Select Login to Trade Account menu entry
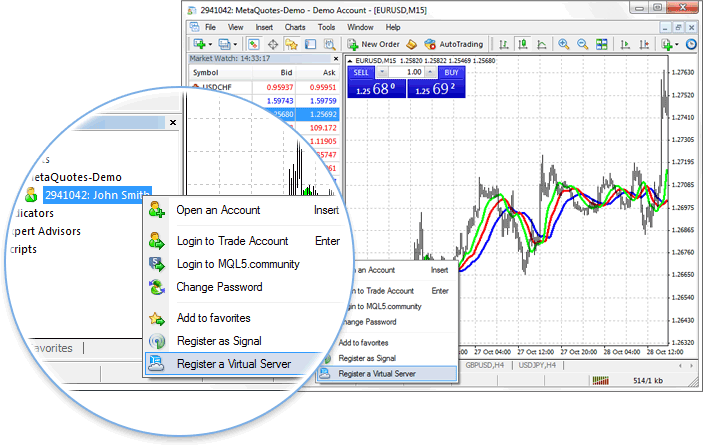This screenshot has width=703, height=447. pos(232,241)
